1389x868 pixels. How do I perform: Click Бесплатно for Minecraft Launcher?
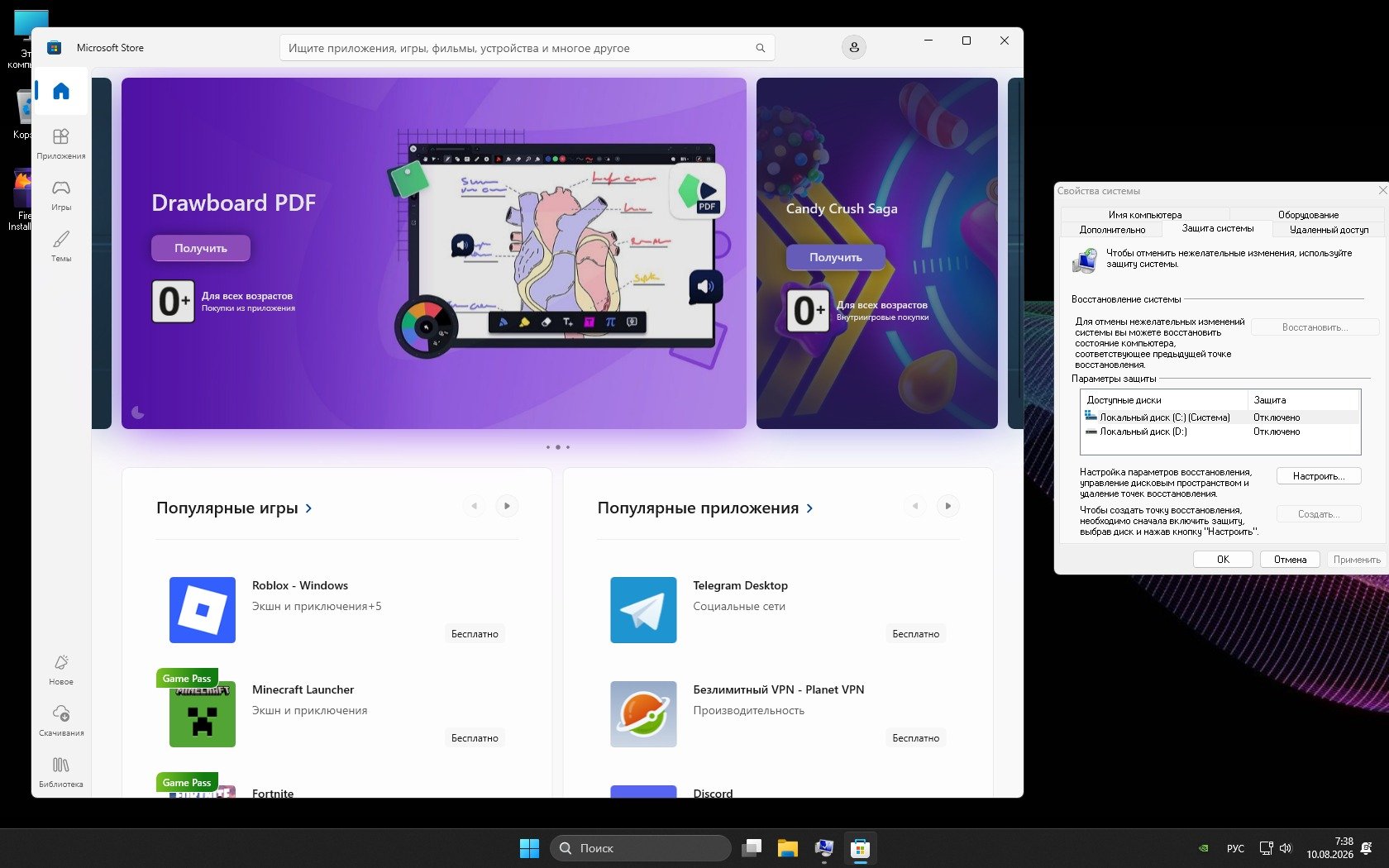click(x=475, y=738)
